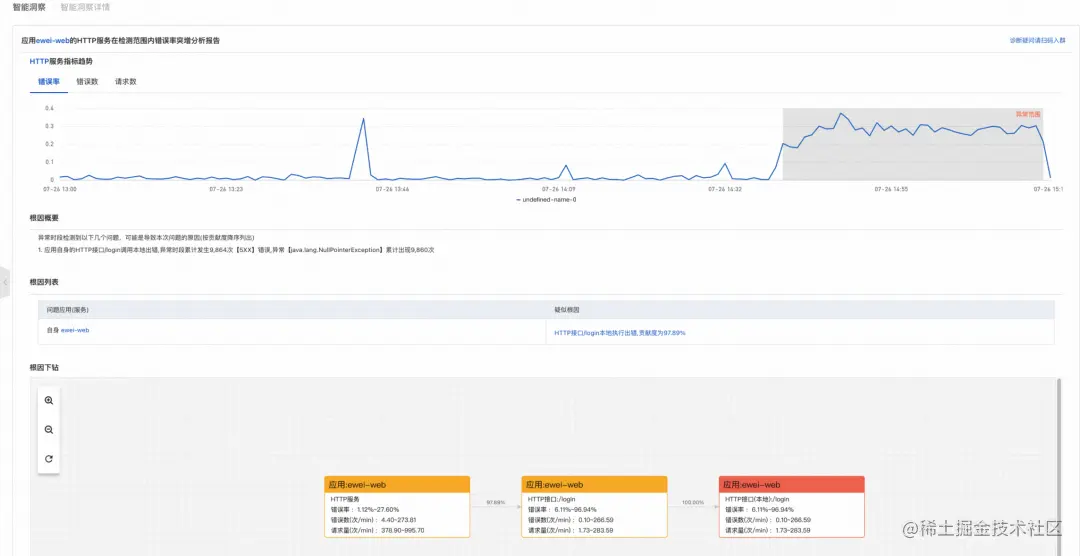This screenshot has height=556, width=1080.
Task: Click the 问题应用(服务) column header
Action: click(x=68, y=310)
